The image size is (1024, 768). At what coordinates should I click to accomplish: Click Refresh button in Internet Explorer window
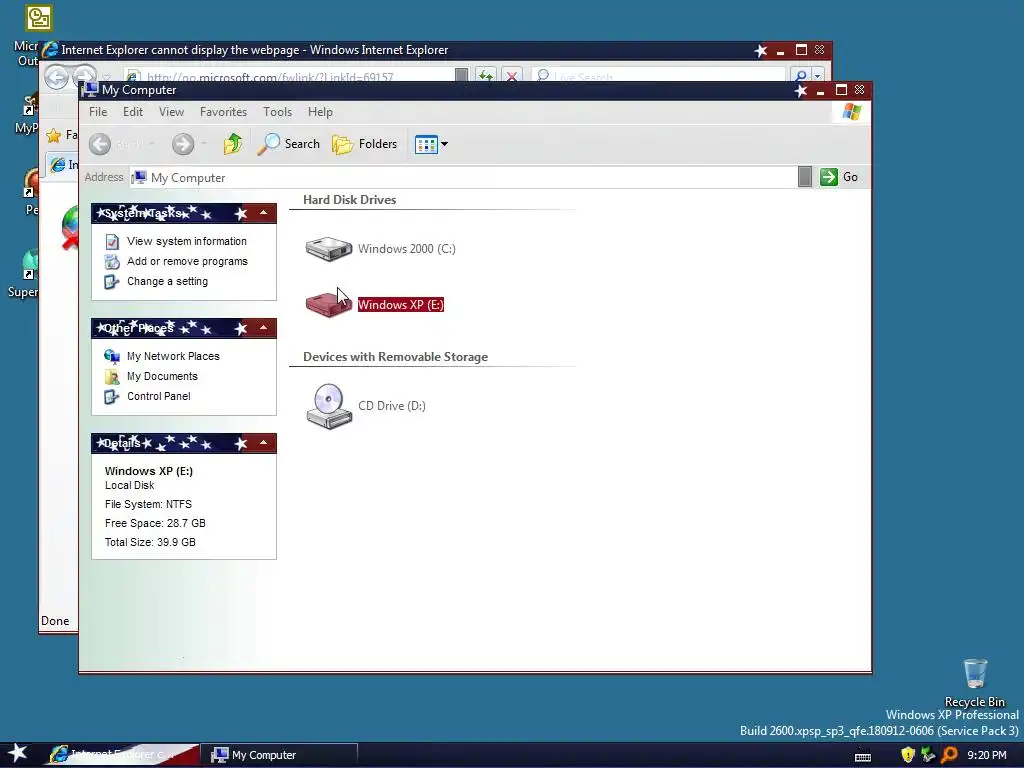pos(485,76)
